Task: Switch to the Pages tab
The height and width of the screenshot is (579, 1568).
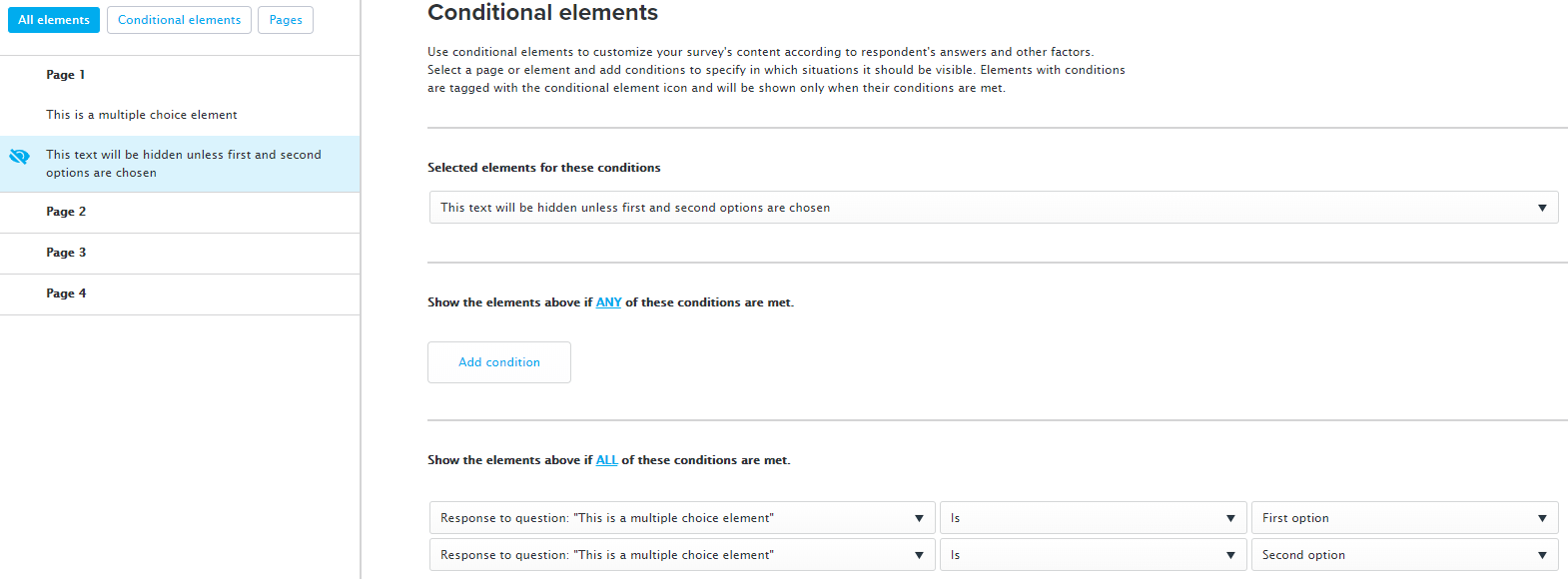Action: 286,20
